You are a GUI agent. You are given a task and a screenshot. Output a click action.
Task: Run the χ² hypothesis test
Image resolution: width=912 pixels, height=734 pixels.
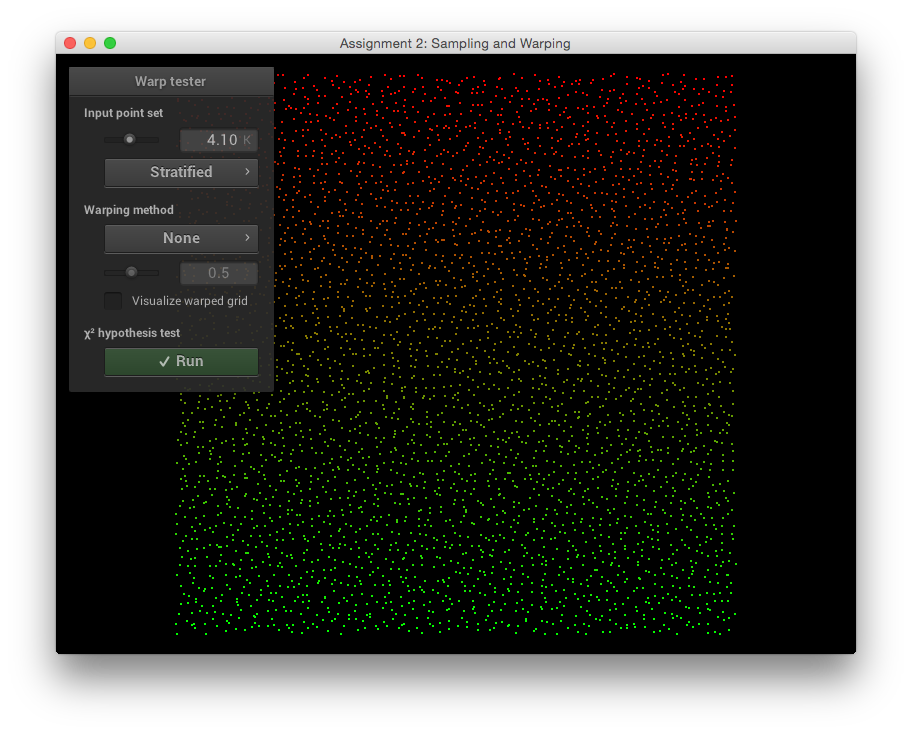[182, 362]
